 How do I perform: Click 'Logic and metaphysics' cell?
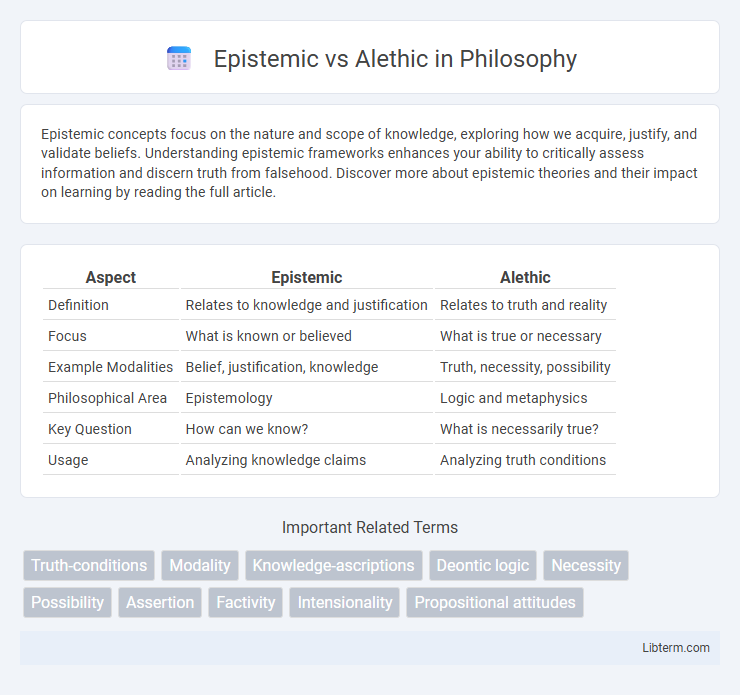click(x=513, y=398)
